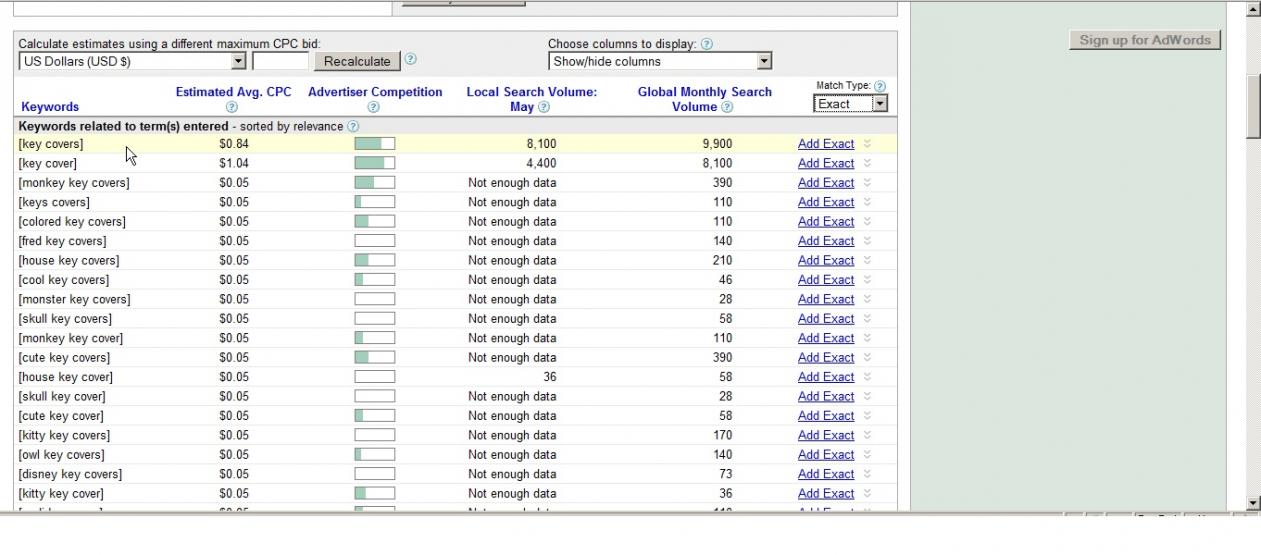Expand chevron beside Add Exact for key cover

(867, 163)
